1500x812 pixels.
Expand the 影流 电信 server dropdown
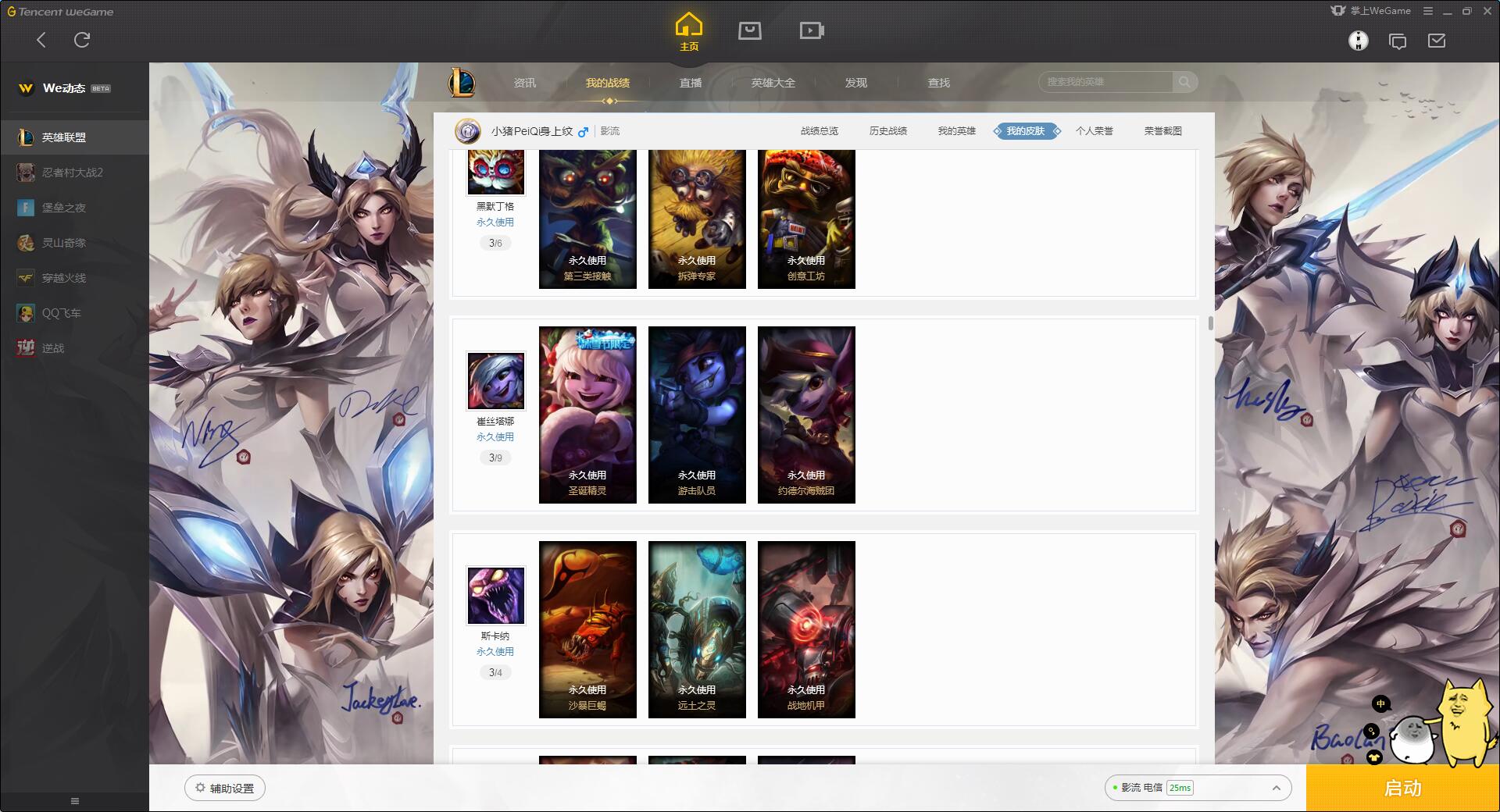[x=1198, y=788]
